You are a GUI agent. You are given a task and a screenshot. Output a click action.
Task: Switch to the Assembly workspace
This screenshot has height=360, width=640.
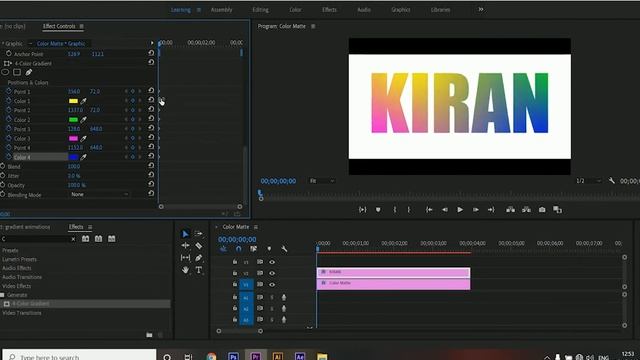pos(222,10)
